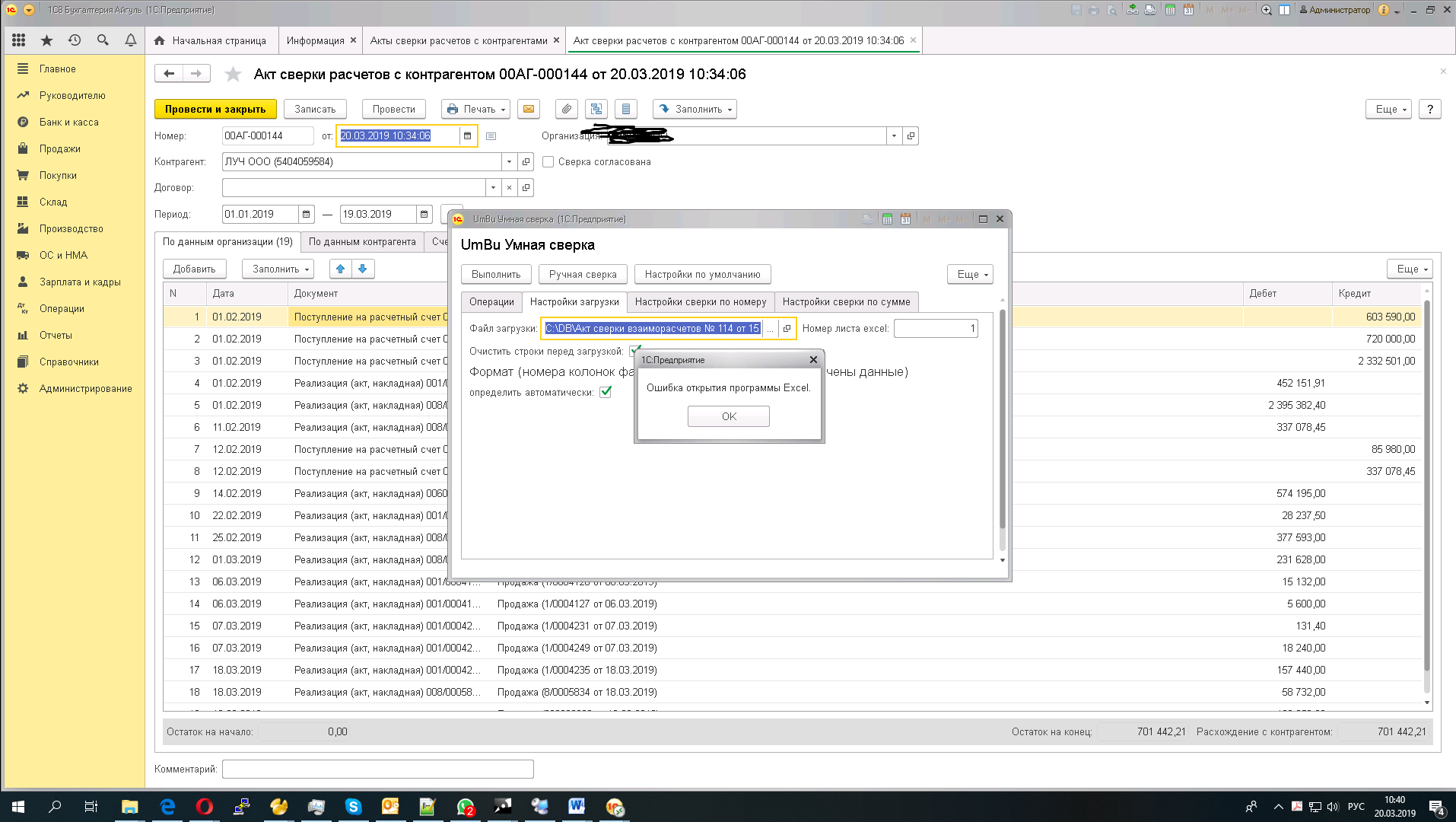Click Провести и закрыть button
Image resolution: width=1456 pixels, height=822 pixels.
click(x=215, y=109)
